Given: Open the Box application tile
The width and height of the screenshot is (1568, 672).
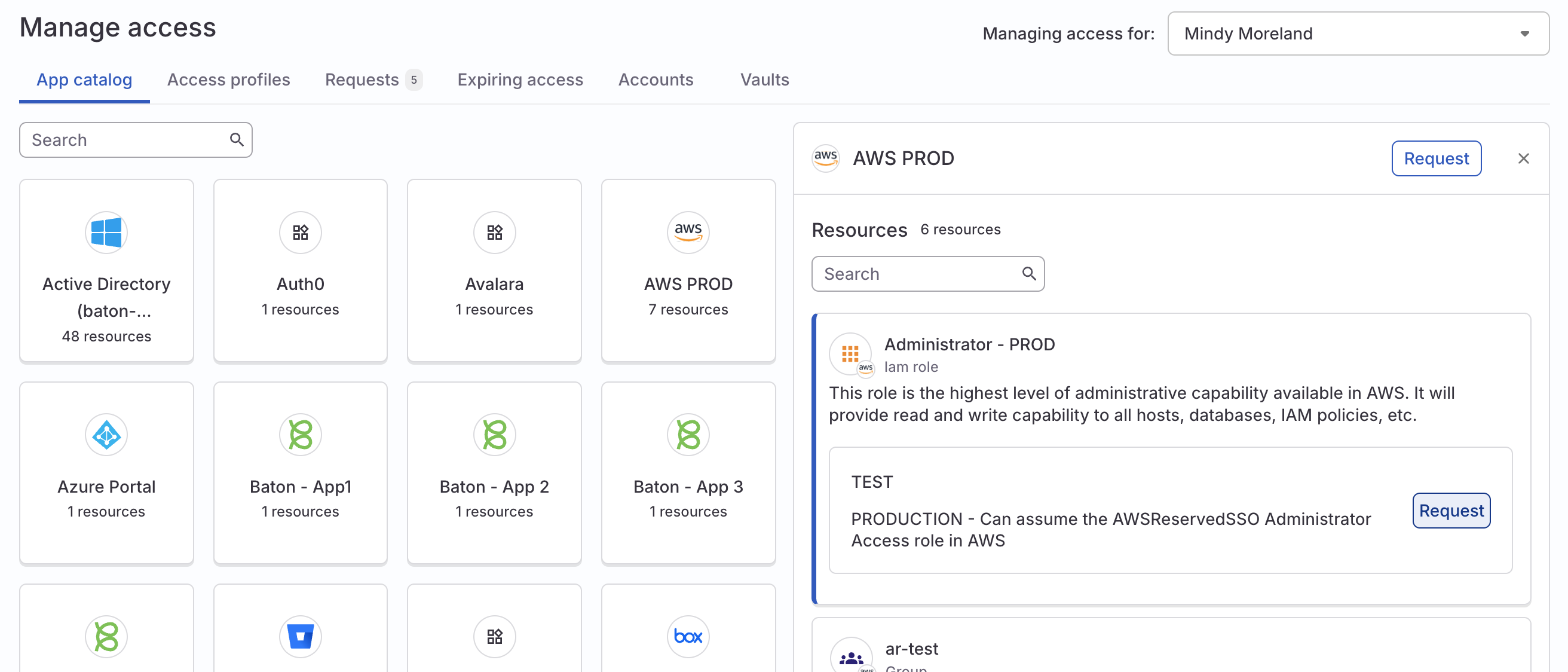Looking at the screenshot, I should pos(688,636).
